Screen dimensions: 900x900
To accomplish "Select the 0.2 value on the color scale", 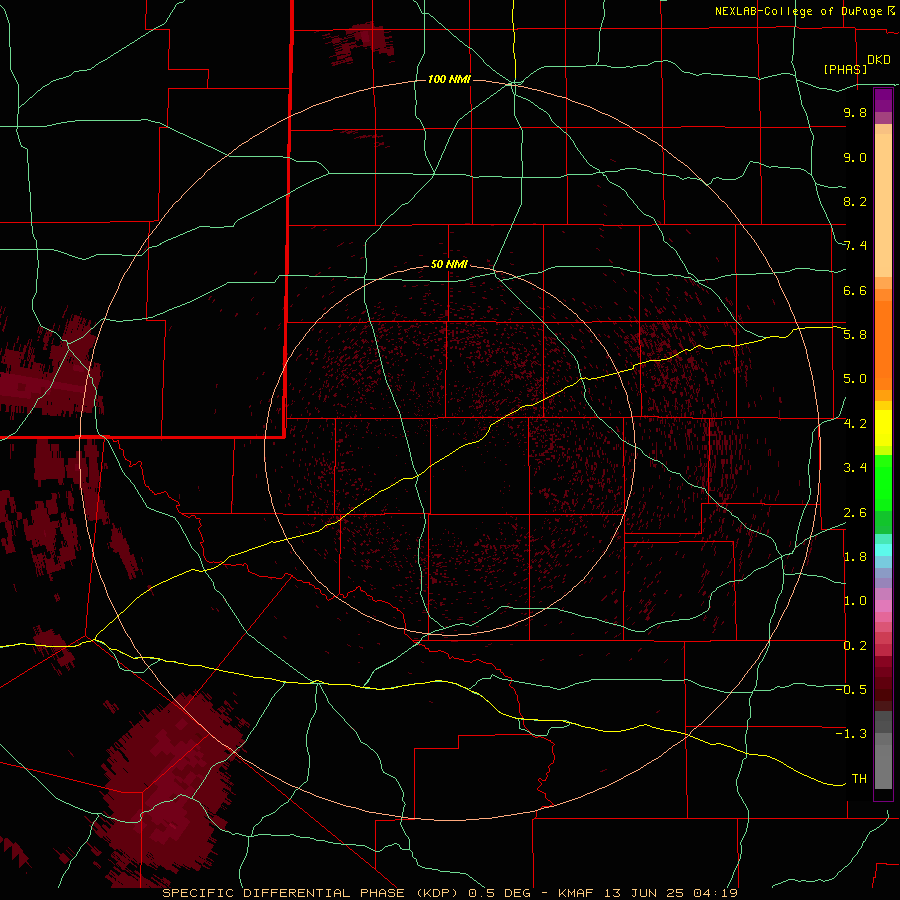I will pyautogui.click(x=855, y=646).
